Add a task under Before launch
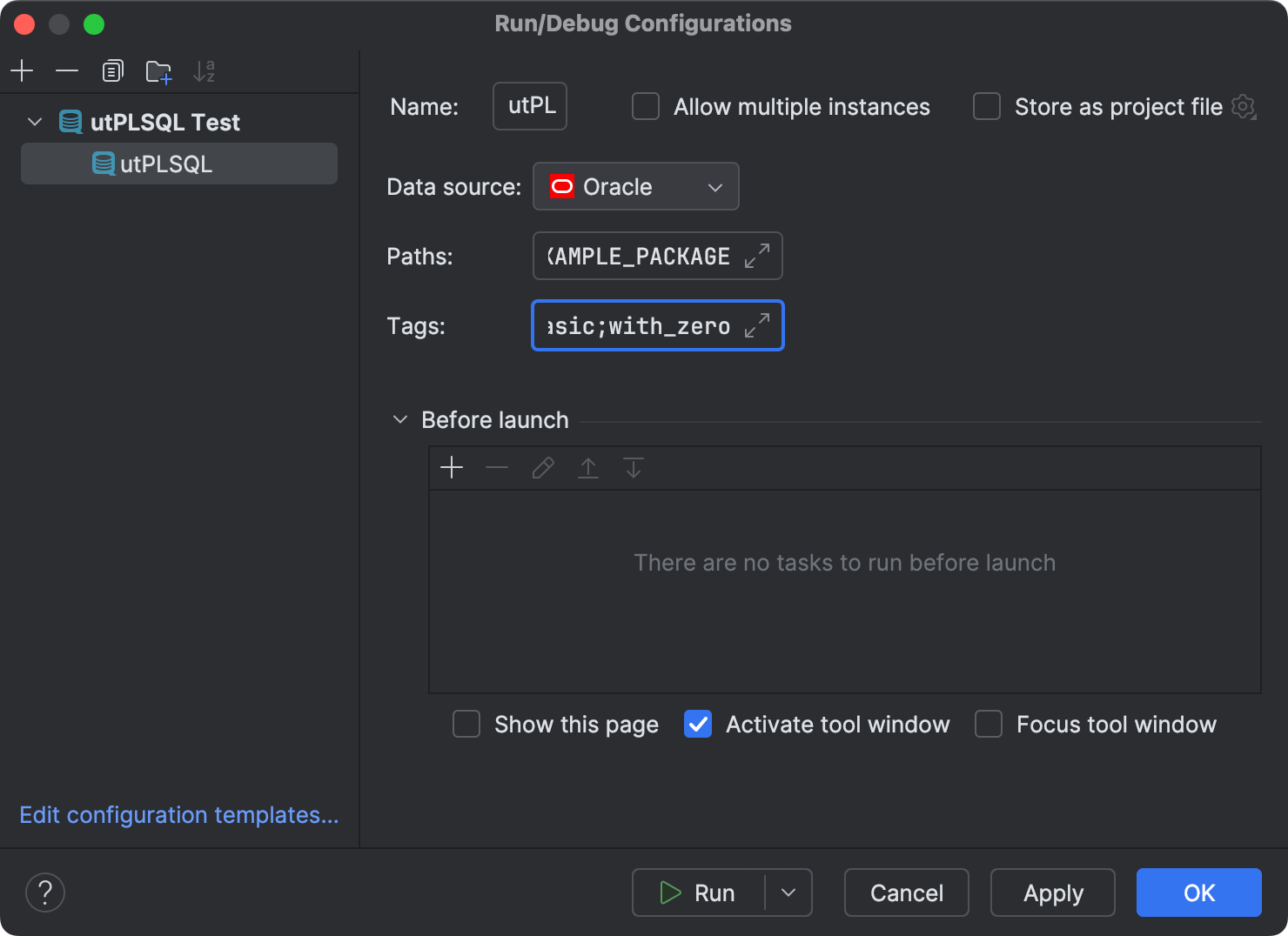The image size is (1288, 936). point(452,467)
